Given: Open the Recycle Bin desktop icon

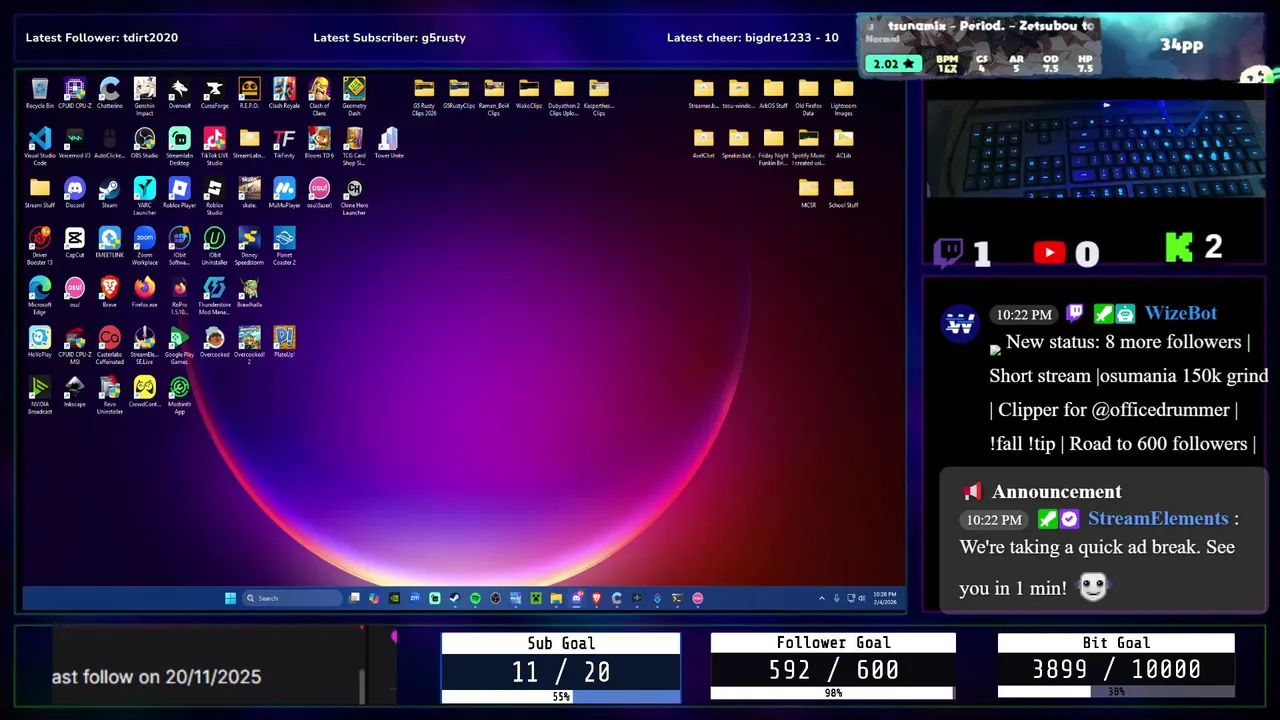Looking at the screenshot, I should [x=40, y=92].
